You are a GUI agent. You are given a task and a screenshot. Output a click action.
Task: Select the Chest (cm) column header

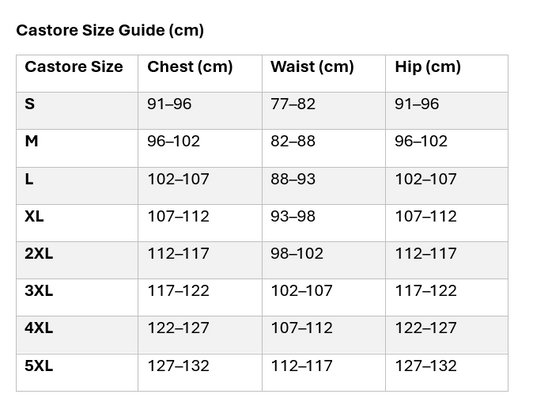pyautogui.click(x=190, y=67)
